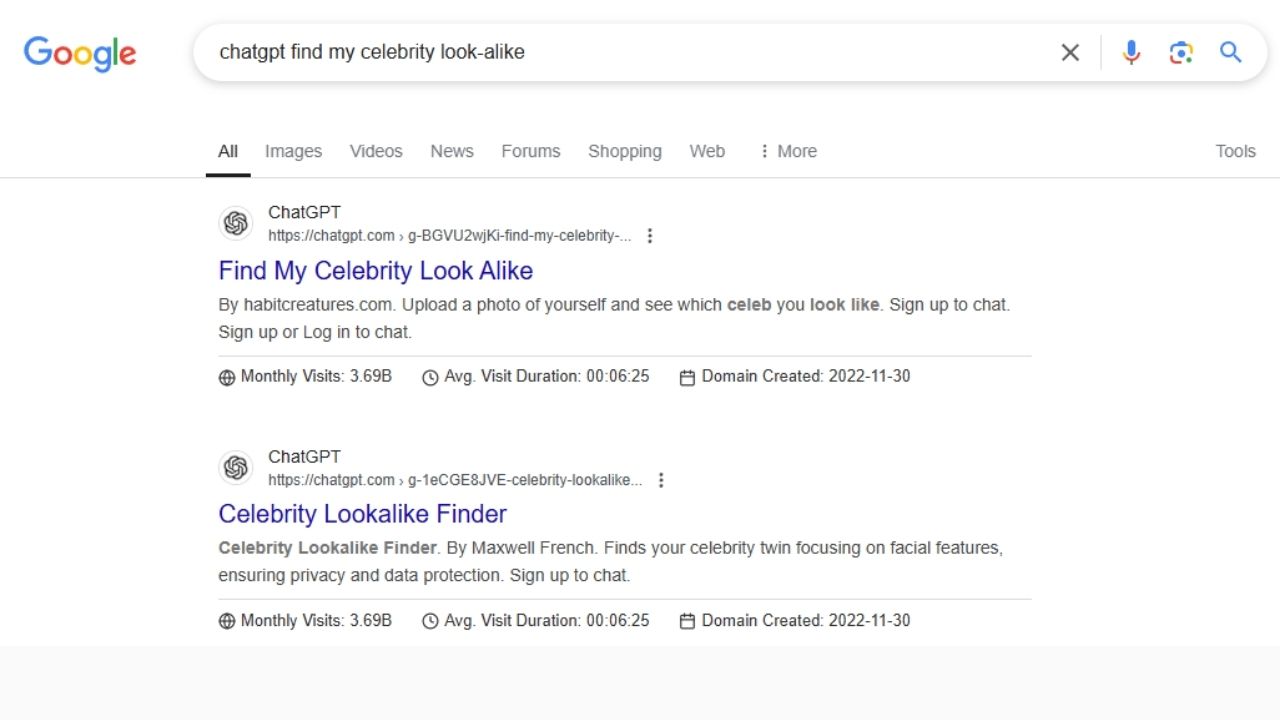
Task: Click calendar icon in second result's stats
Action: coord(687,621)
